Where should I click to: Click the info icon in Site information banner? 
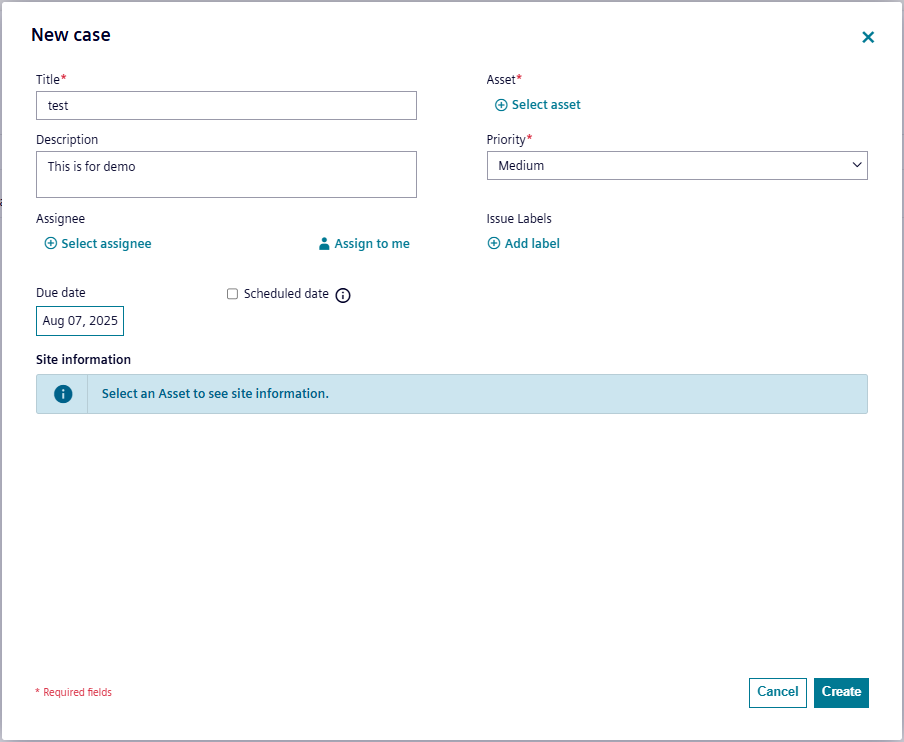[x=63, y=394]
